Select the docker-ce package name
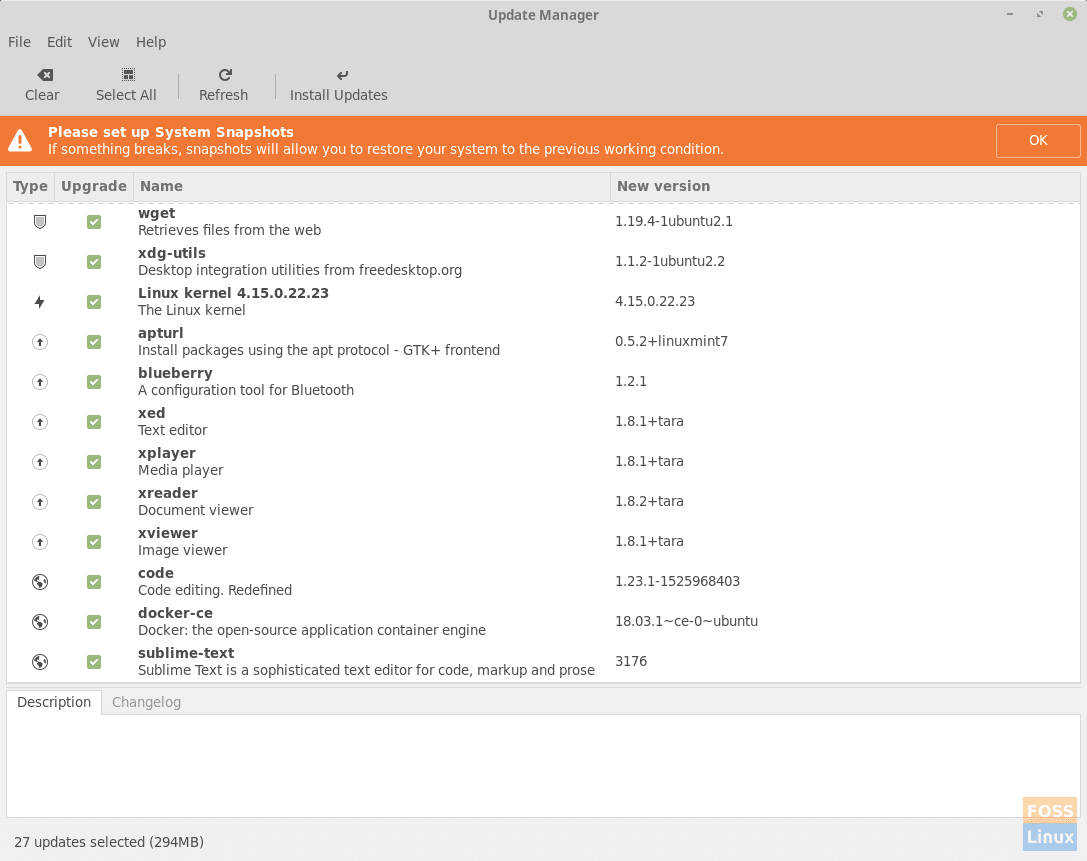 [175, 614]
